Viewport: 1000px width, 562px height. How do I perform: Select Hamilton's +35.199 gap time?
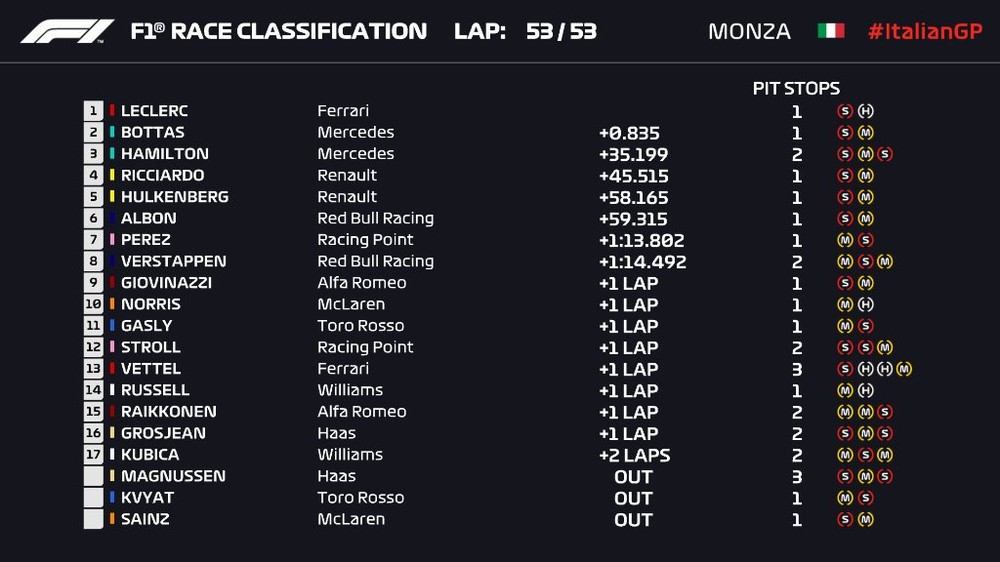pos(633,155)
